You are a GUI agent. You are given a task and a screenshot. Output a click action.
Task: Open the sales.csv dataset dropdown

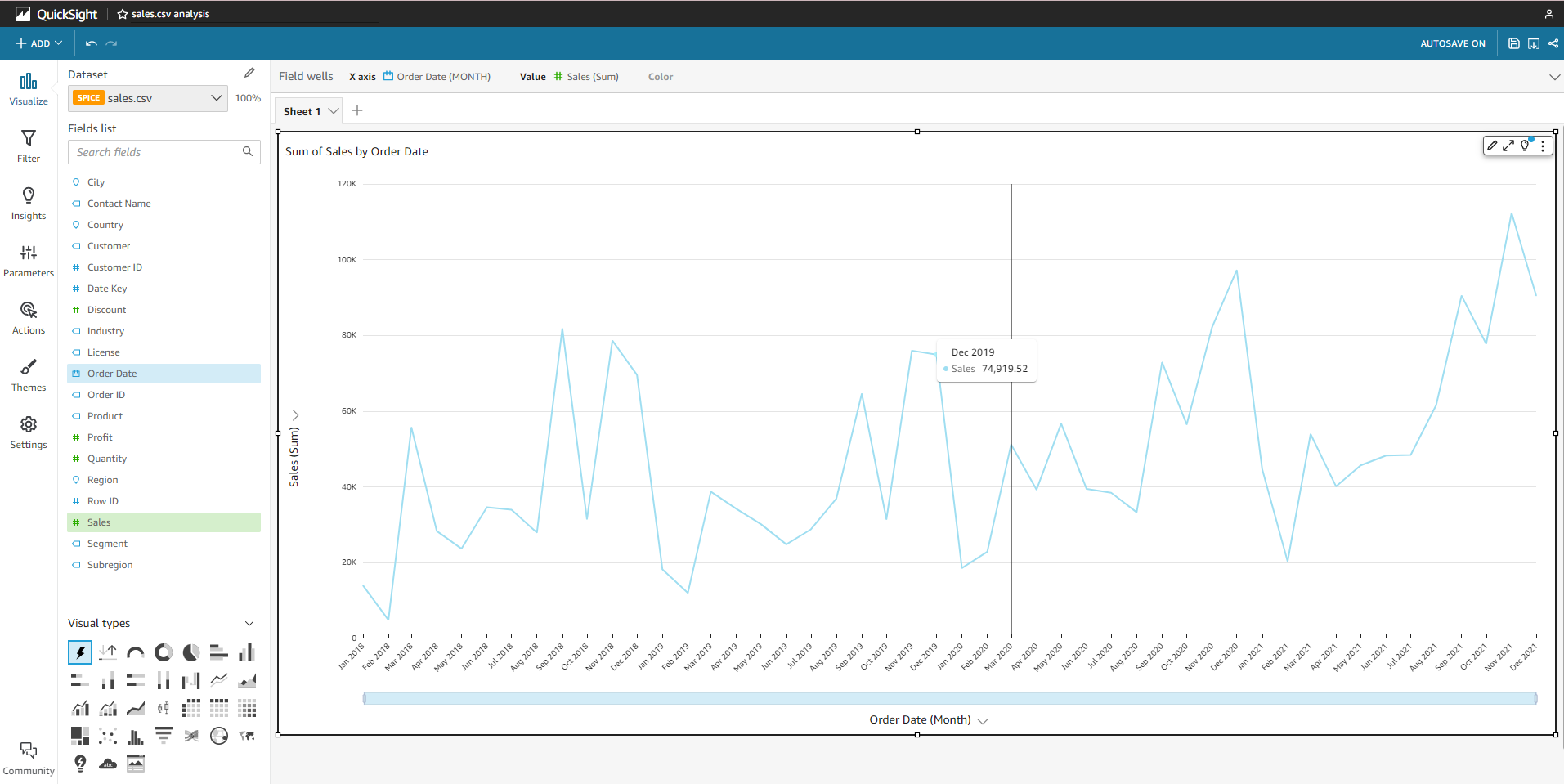point(148,98)
